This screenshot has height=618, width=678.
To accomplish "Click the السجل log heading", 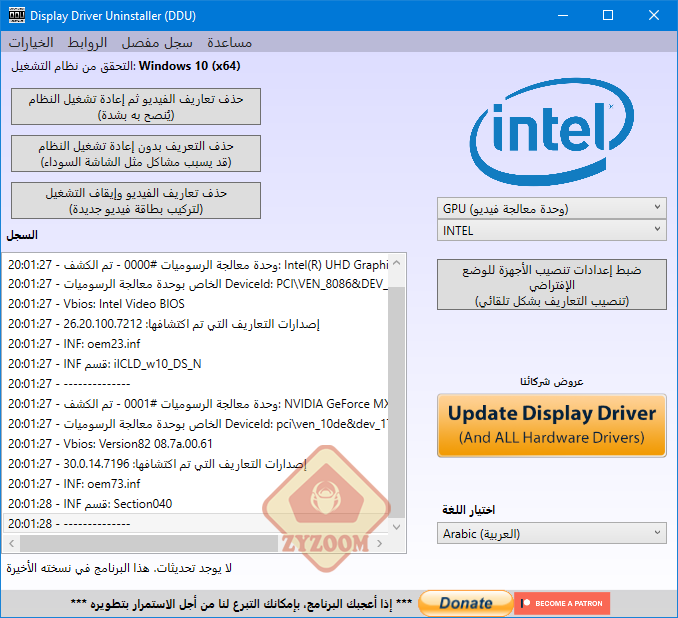I will 22,235.
